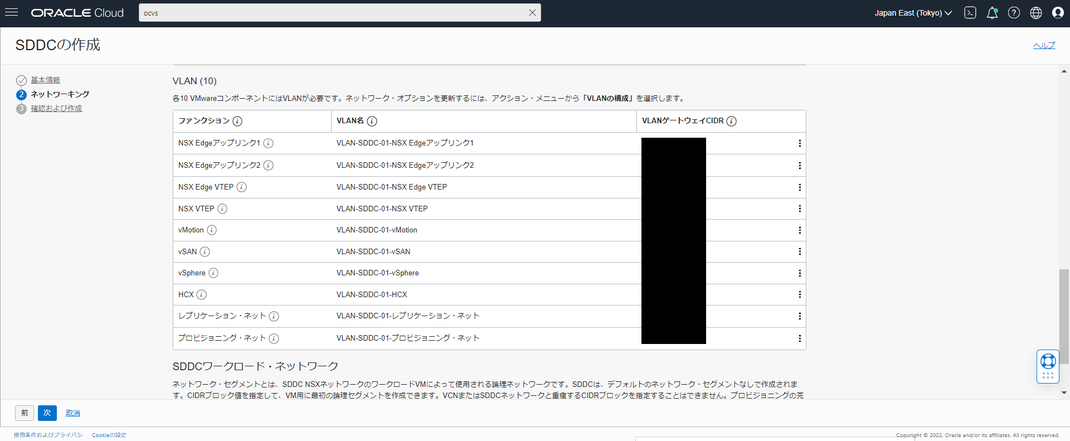This screenshot has height=441, width=1070.
Task: Open Japan East (Tokyo) region dropdown
Action: pyautogui.click(x=913, y=13)
